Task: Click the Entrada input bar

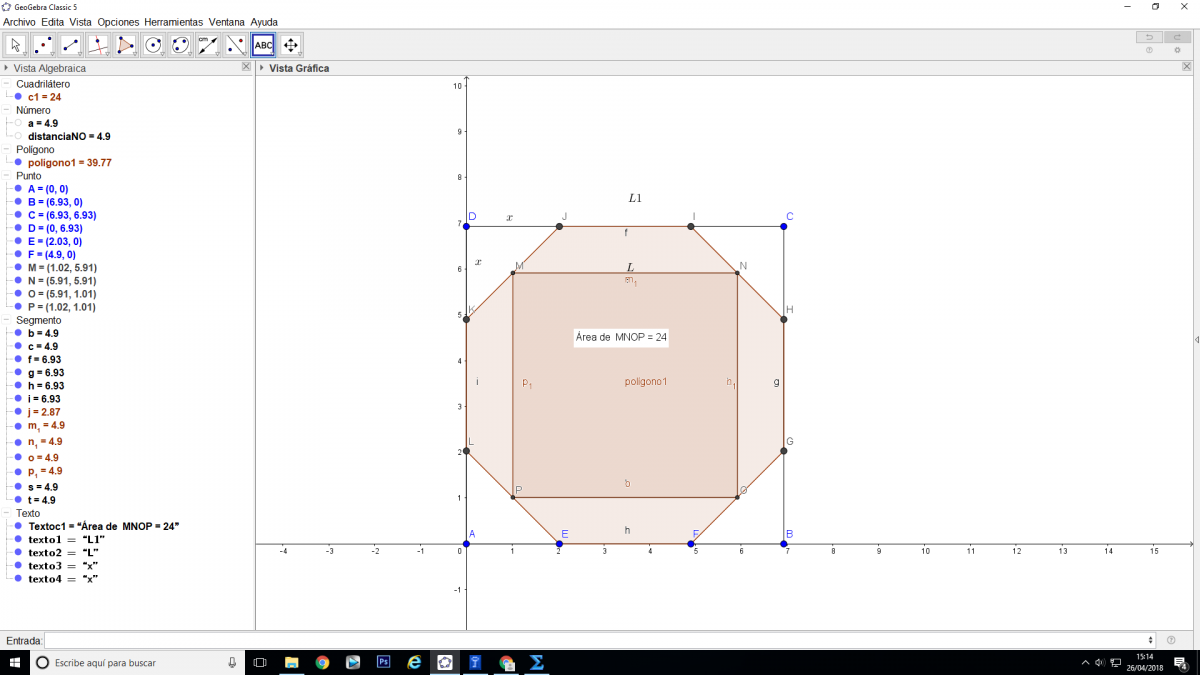Action: tap(598, 640)
